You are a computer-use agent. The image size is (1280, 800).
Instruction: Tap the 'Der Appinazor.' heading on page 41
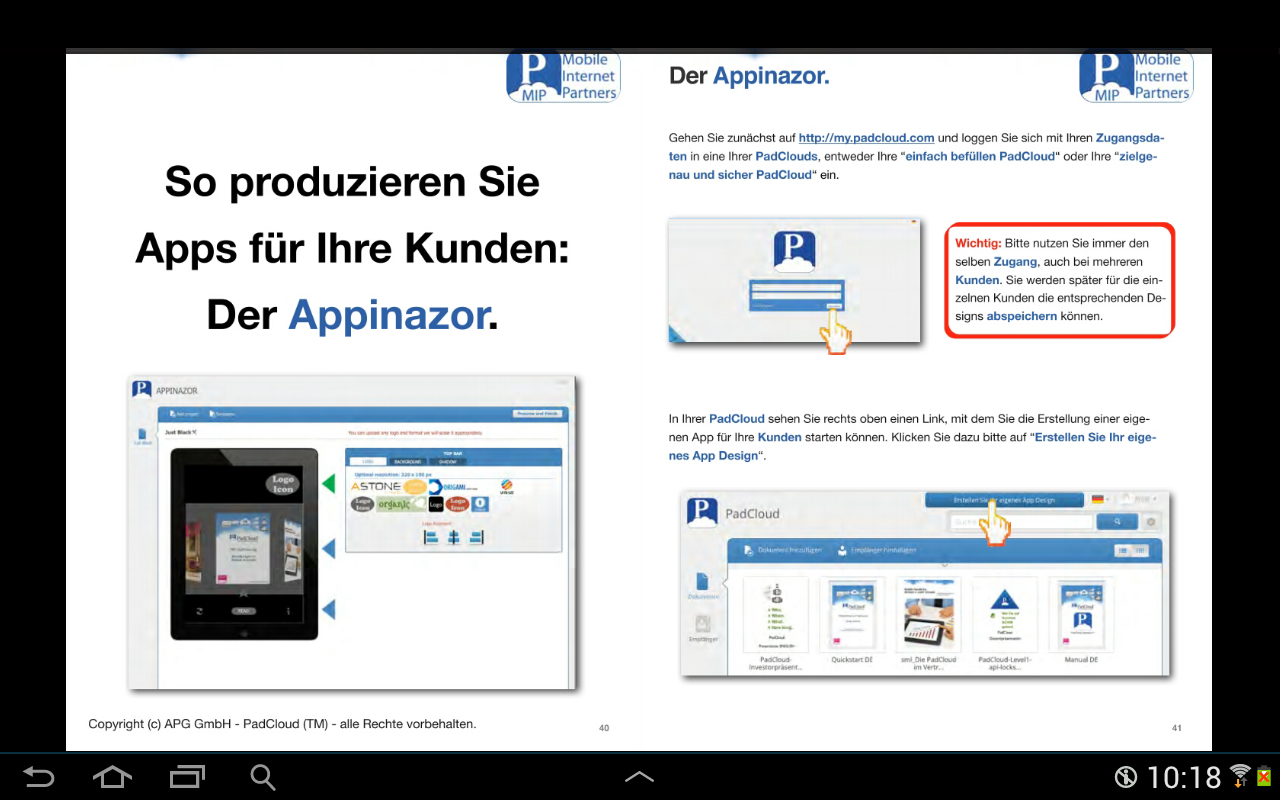[x=749, y=76]
